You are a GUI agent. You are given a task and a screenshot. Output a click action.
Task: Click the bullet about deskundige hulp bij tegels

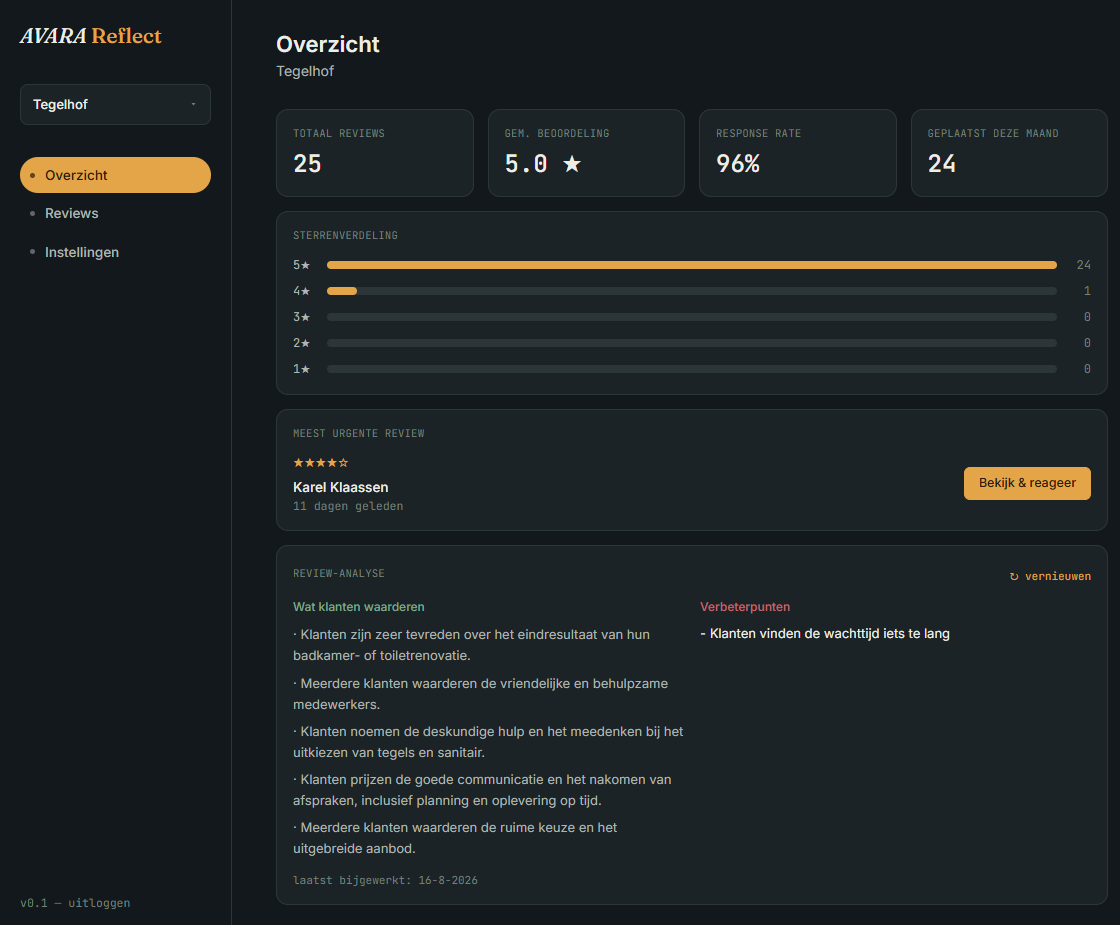click(x=488, y=741)
